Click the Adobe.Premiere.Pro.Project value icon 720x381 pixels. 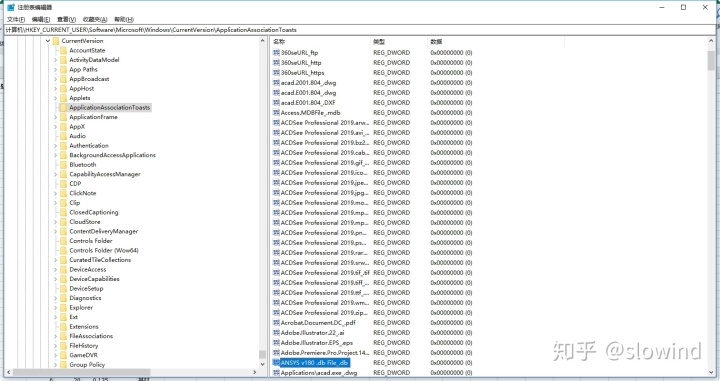click(x=276, y=353)
